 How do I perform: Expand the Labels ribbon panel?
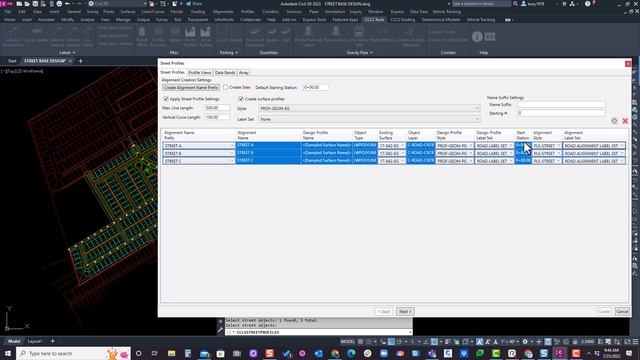point(67,53)
